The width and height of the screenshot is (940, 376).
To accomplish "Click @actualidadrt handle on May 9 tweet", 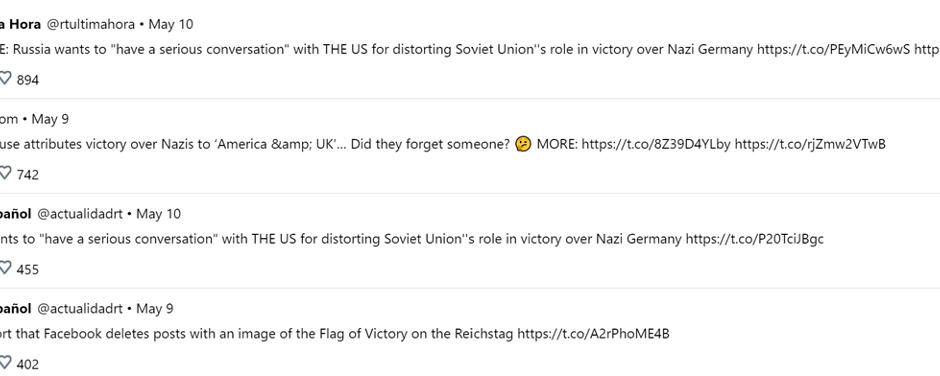I will tap(80, 309).
